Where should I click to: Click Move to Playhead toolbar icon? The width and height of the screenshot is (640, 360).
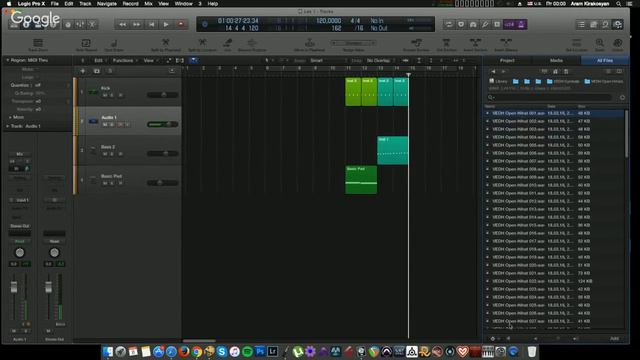tap(309, 44)
